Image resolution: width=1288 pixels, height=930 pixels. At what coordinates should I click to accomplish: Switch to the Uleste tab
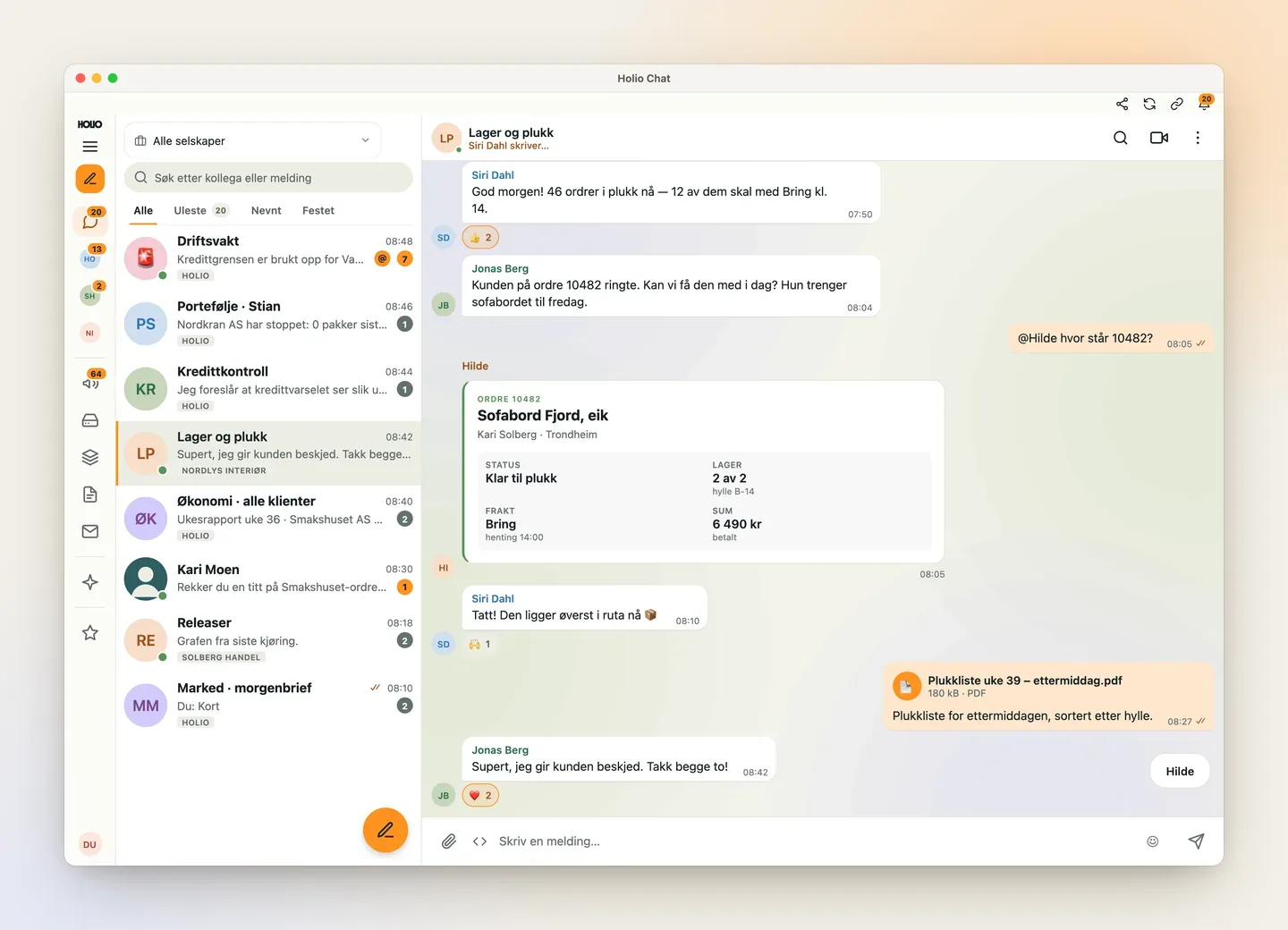coord(201,211)
